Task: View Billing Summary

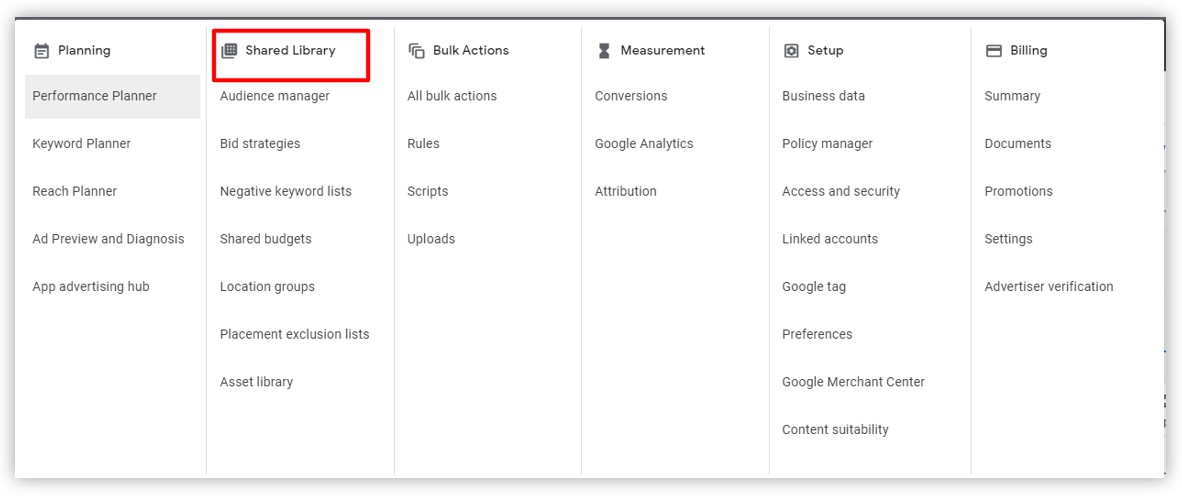Action: 1012,96
